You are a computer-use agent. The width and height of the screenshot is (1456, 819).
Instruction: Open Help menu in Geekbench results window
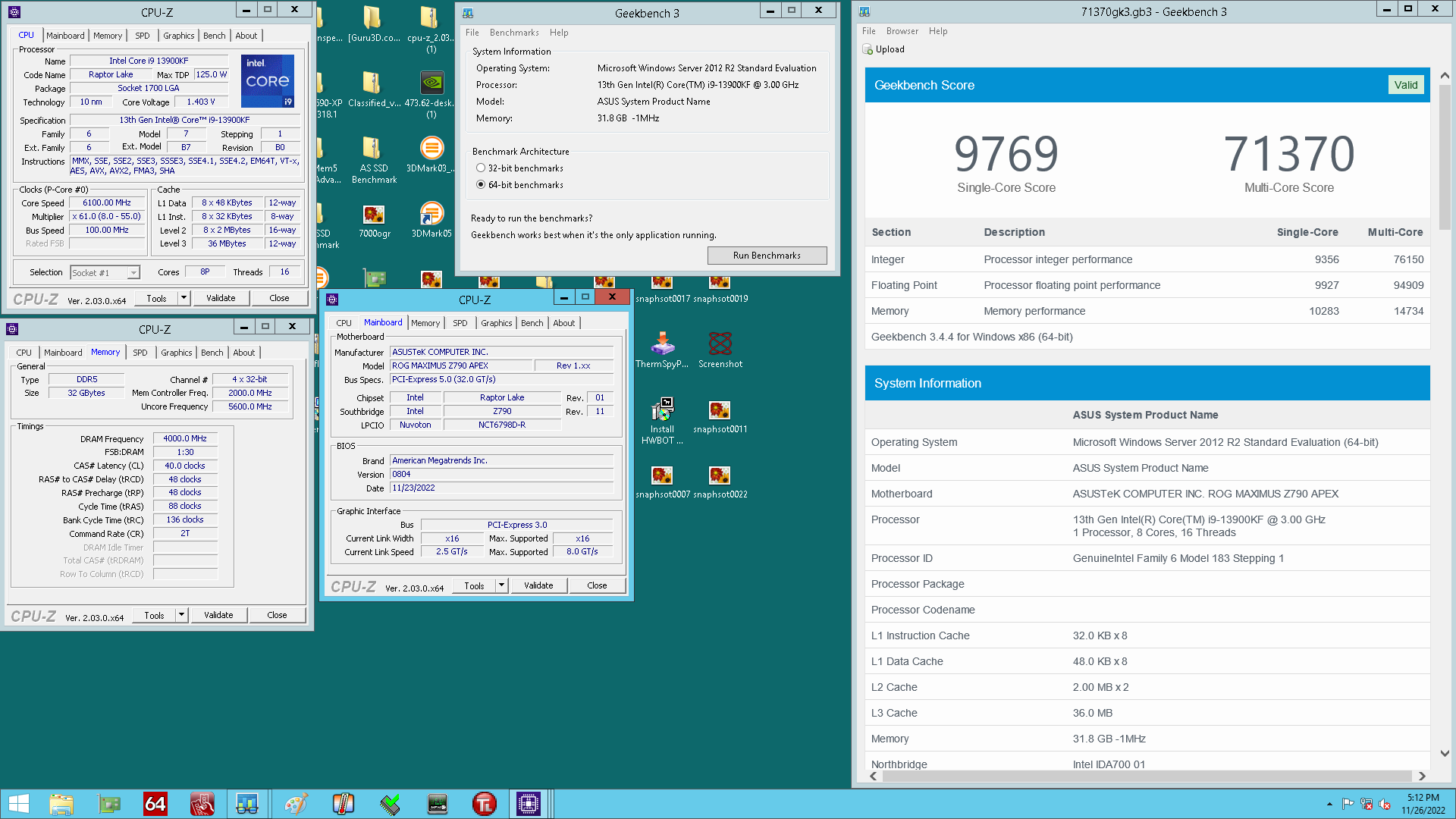(x=938, y=31)
